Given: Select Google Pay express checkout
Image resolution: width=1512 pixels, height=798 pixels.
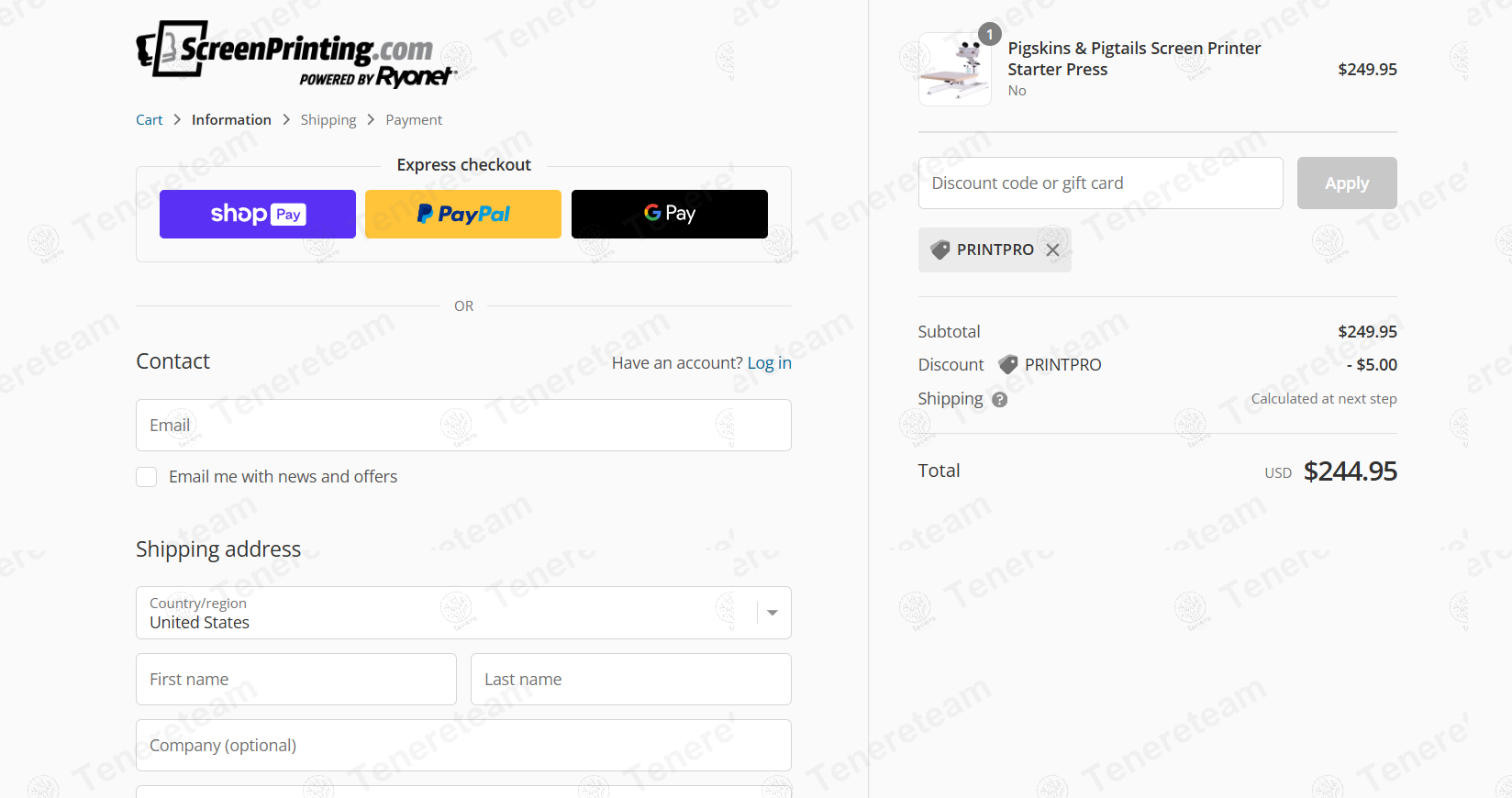Looking at the screenshot, I should (670, 214).
